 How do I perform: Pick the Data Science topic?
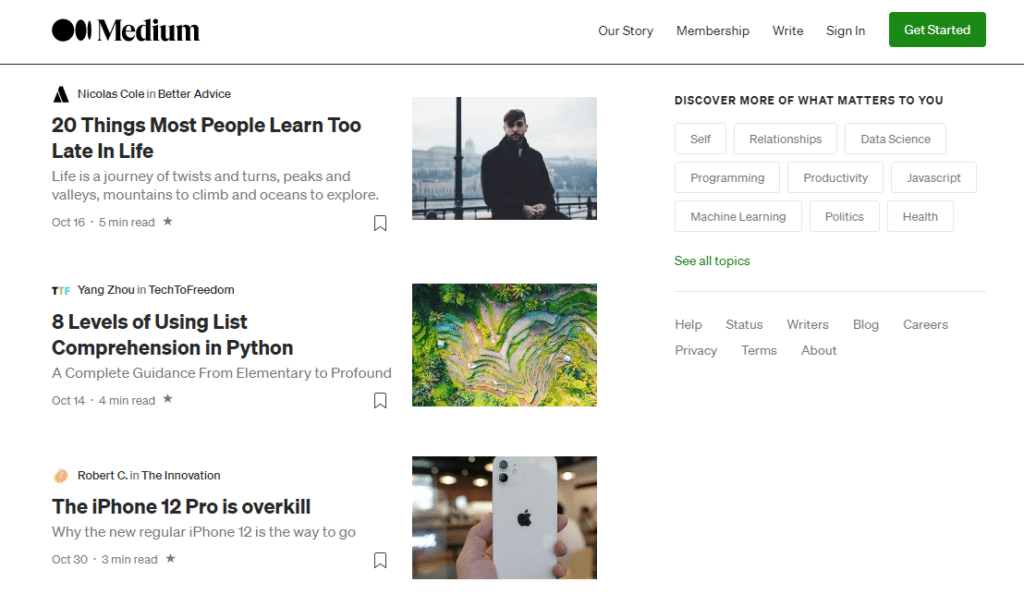[895, 139]
